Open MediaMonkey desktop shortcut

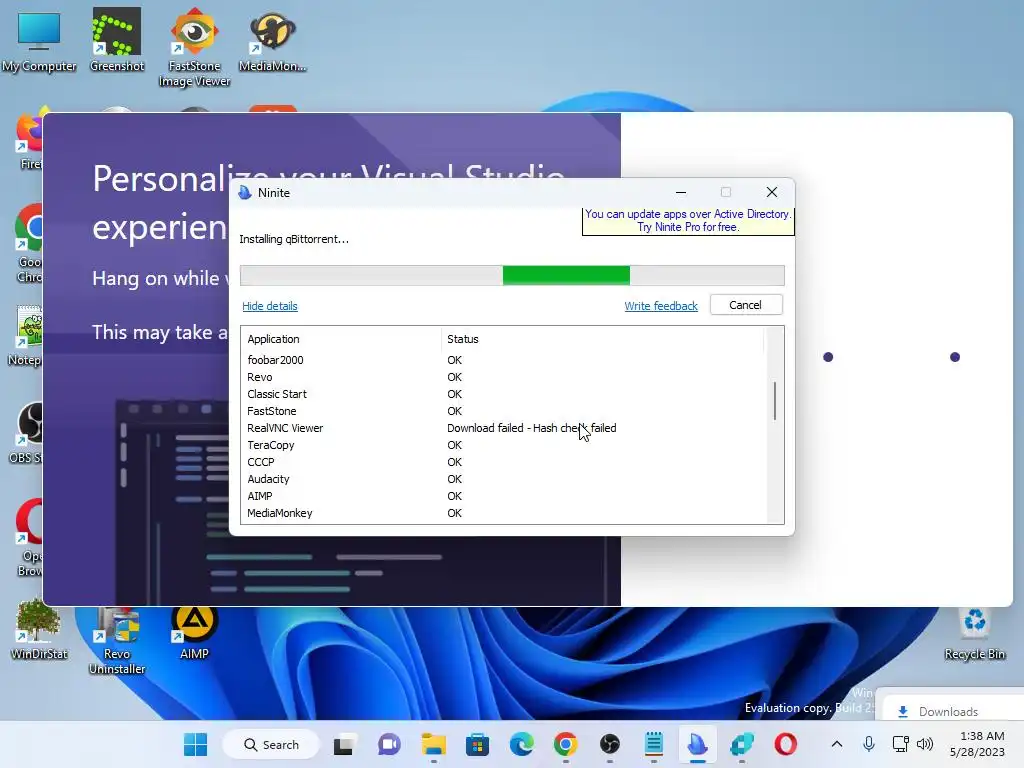coord(272,40)
